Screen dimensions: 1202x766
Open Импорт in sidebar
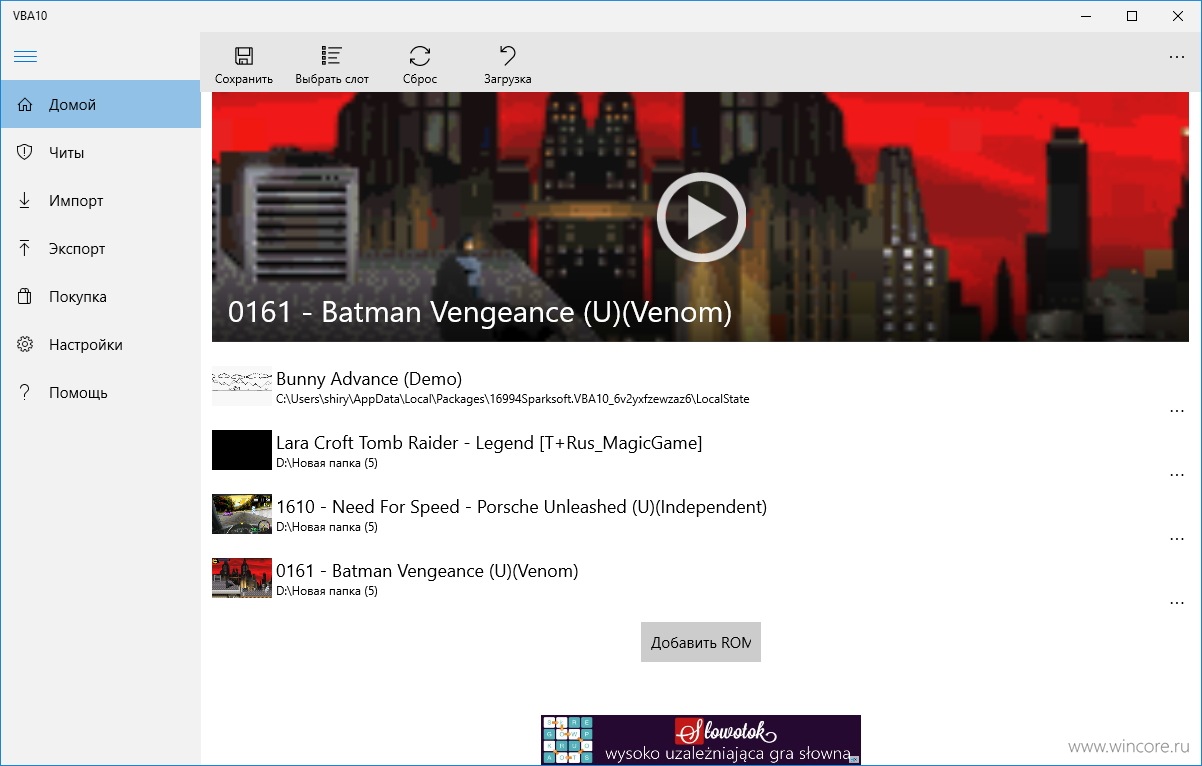(100, 201)
